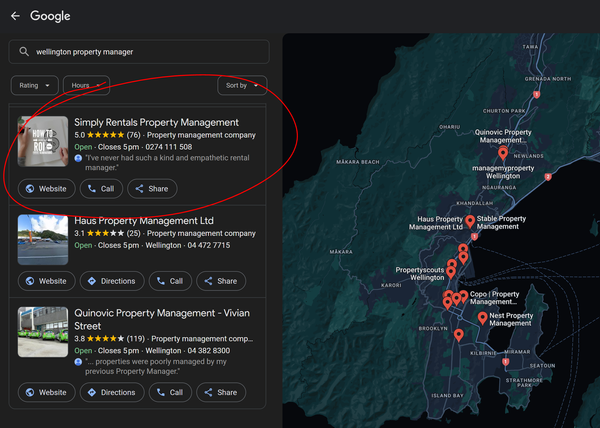600x428 pixels.
Task: Open the Sort by dropdown
Action: pyautogui.click(x=242, y=85)
